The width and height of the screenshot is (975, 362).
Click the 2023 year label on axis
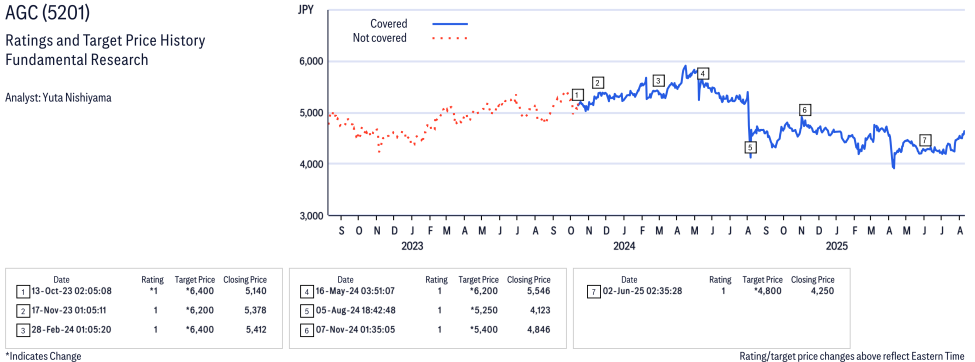pos(412,246)
